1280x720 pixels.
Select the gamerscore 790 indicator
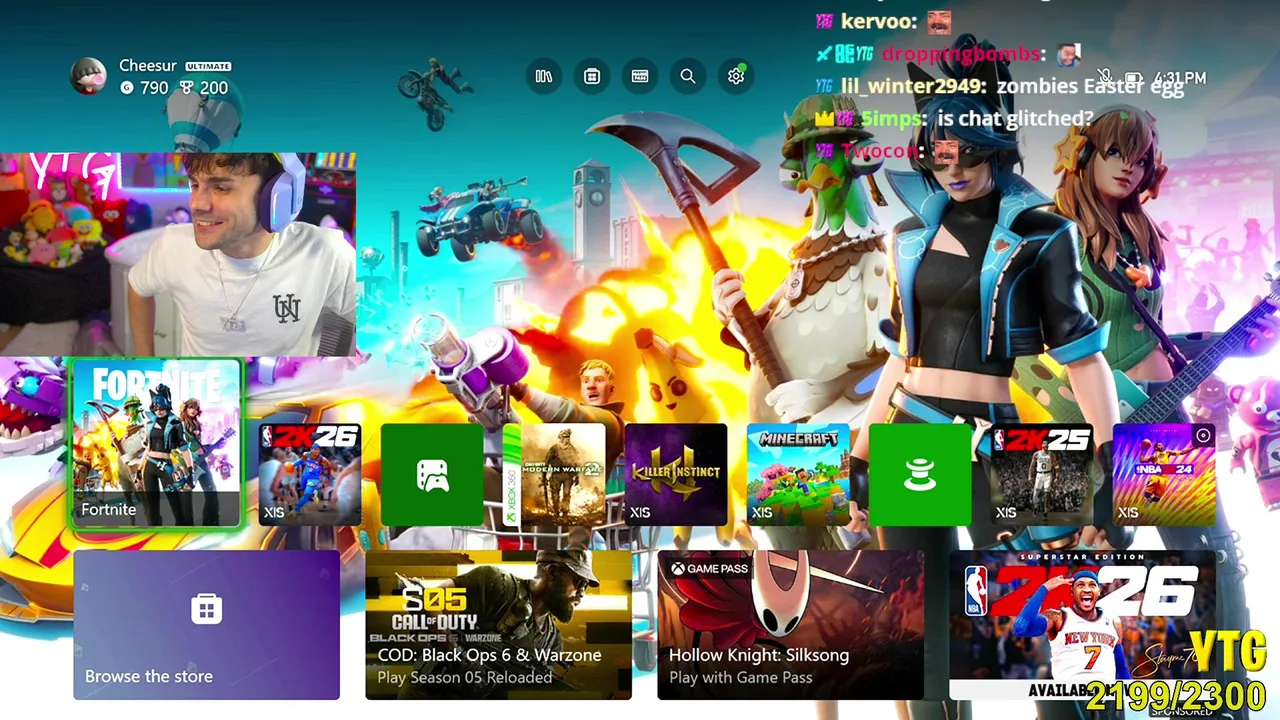click(x=144, y=88)
